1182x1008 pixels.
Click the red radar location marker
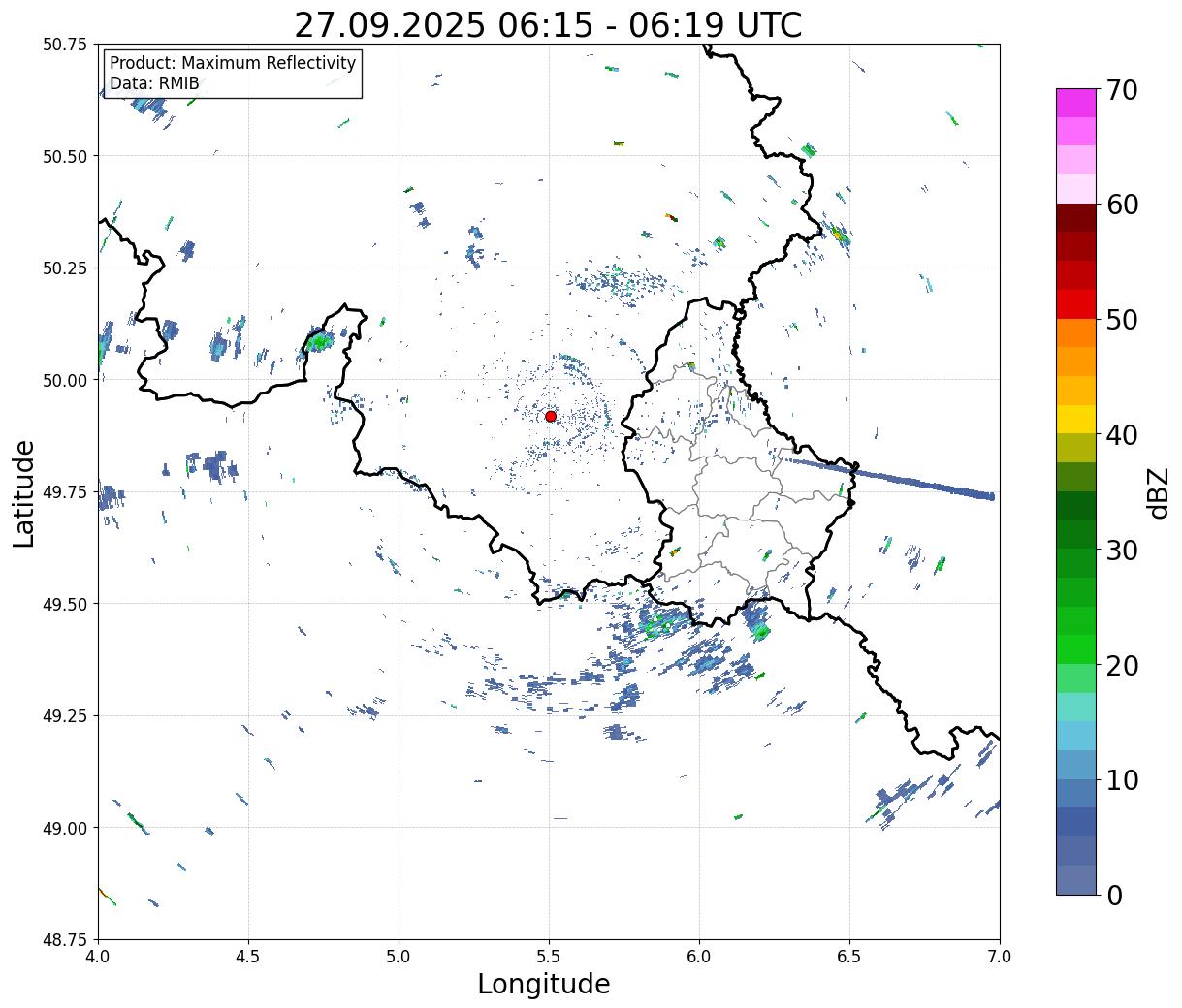click(x=550, y=416)
